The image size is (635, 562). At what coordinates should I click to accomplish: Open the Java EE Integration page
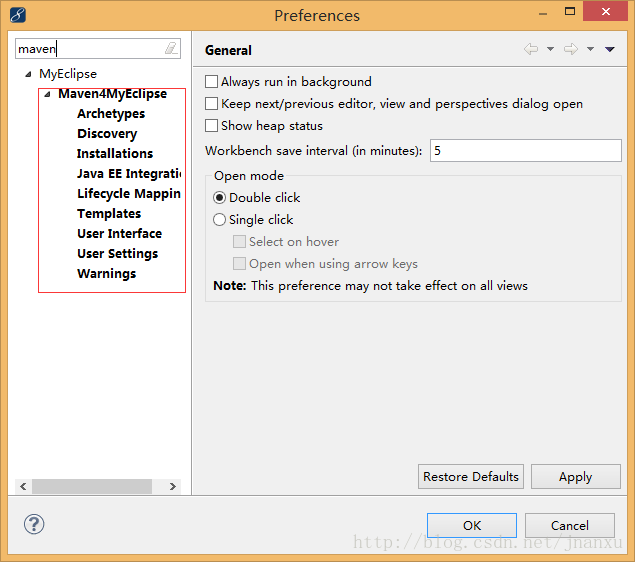point(129,173)
